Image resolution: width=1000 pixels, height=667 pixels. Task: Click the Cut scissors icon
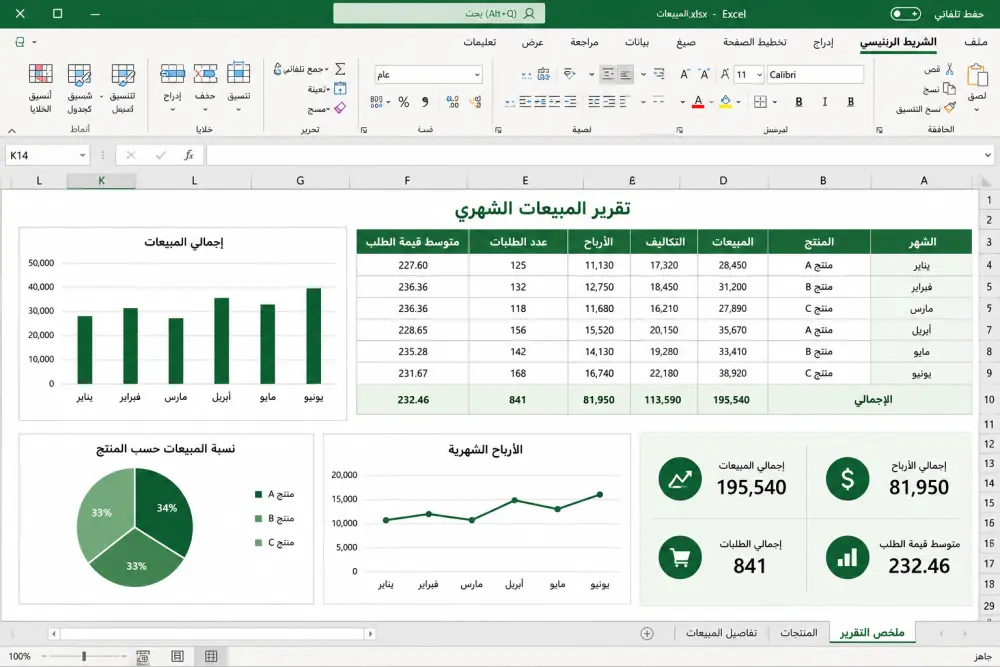point(949,69)
